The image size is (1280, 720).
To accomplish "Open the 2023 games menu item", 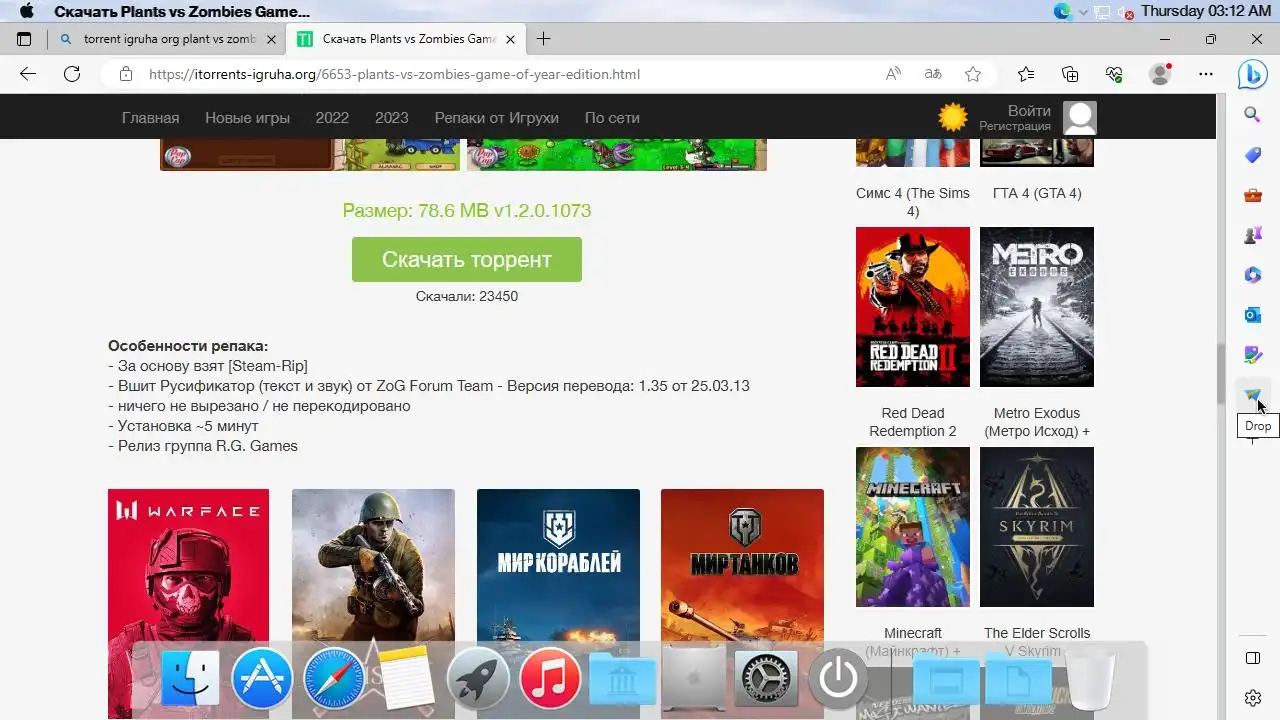I will pyautogui.click(x=392, y=118).
